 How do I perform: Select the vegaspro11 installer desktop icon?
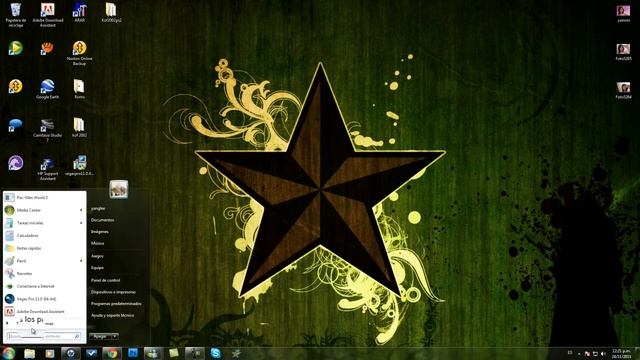click(x=80, y=165)
